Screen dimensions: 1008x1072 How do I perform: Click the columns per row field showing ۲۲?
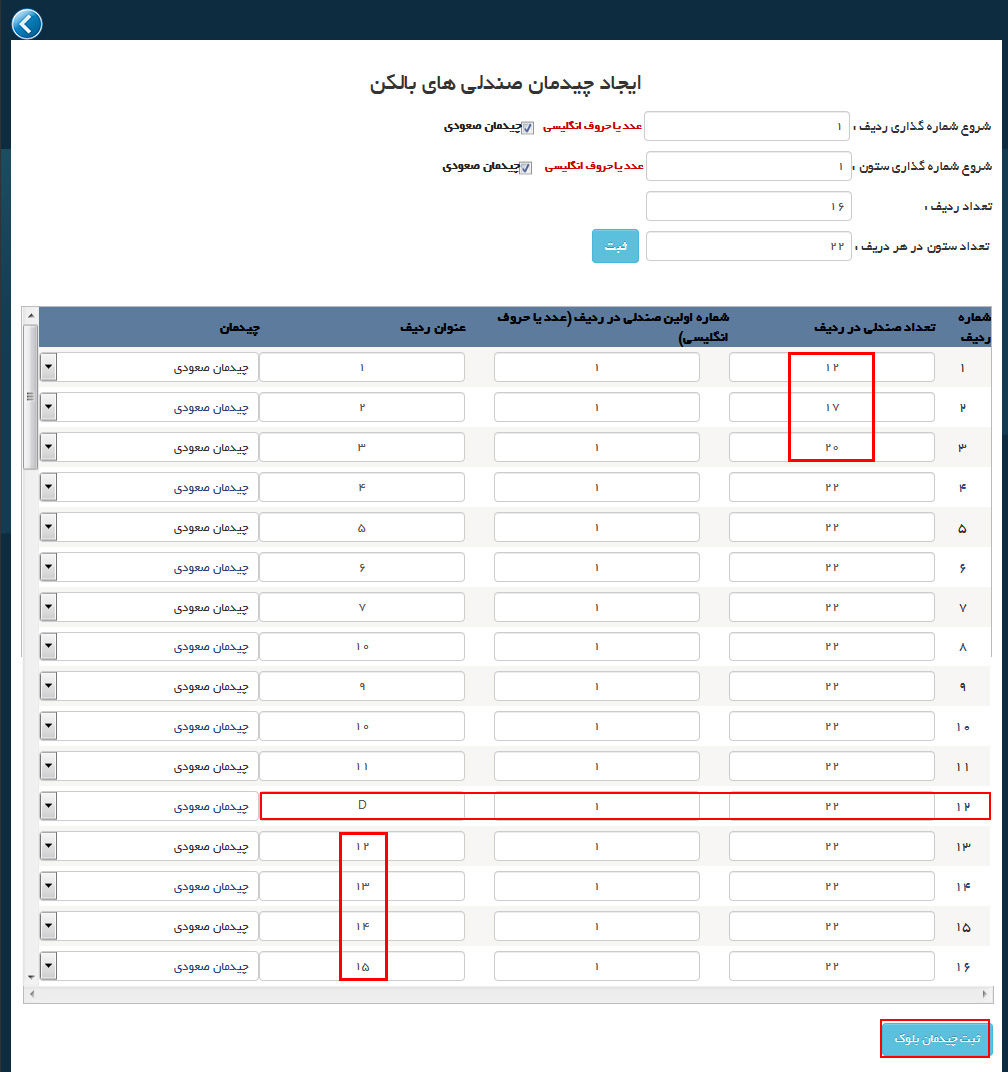748,246
